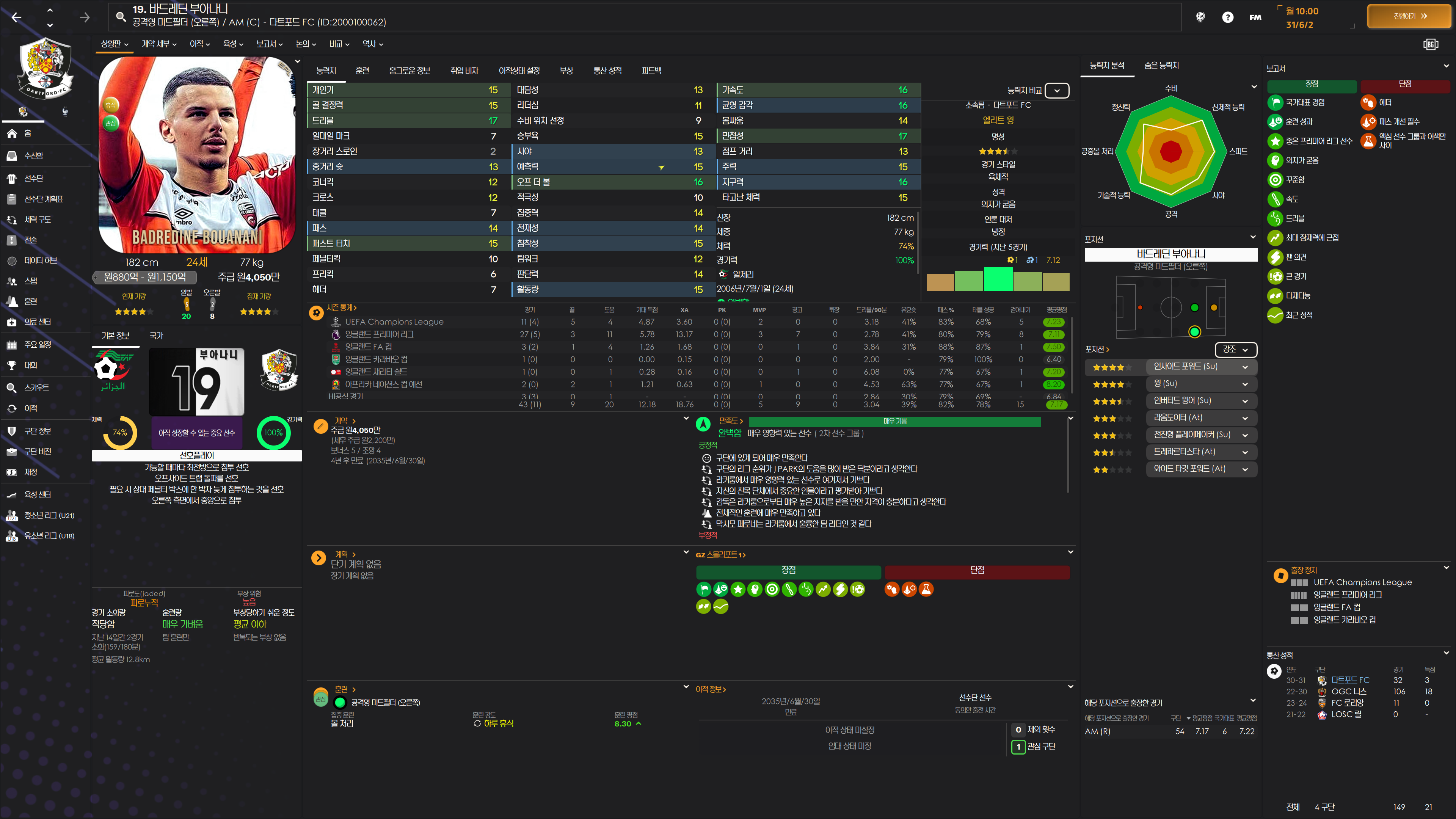Open the 보고서 dropdown in top menu
This screenshot has height=819, width=1456.
[x=269, y=44]
